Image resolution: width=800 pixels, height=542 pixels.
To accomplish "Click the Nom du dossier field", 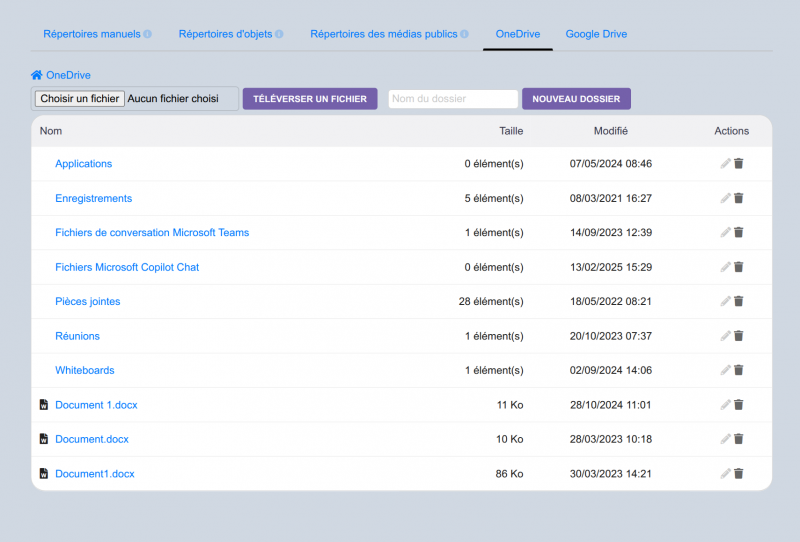I will pos(453,98).
